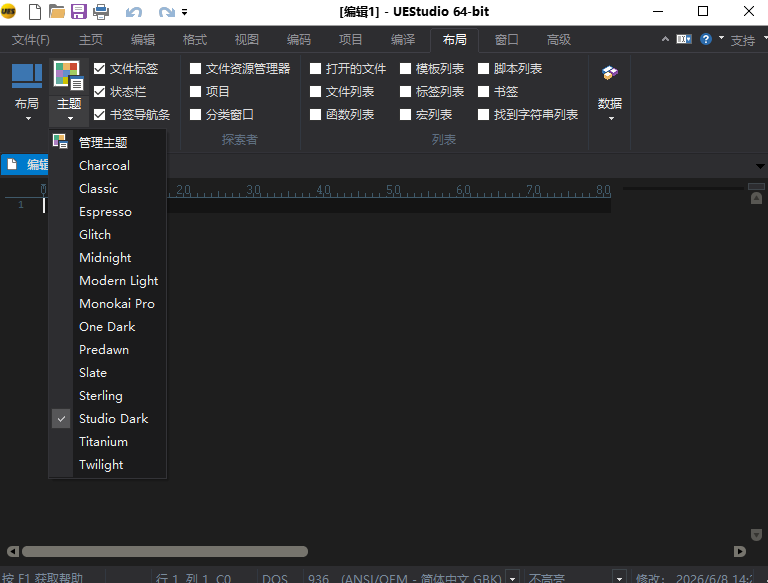Viewport: 768px width, 583px height.
Task: Open the encoding dropdown in status bar
Action: [x=512, y=578]
